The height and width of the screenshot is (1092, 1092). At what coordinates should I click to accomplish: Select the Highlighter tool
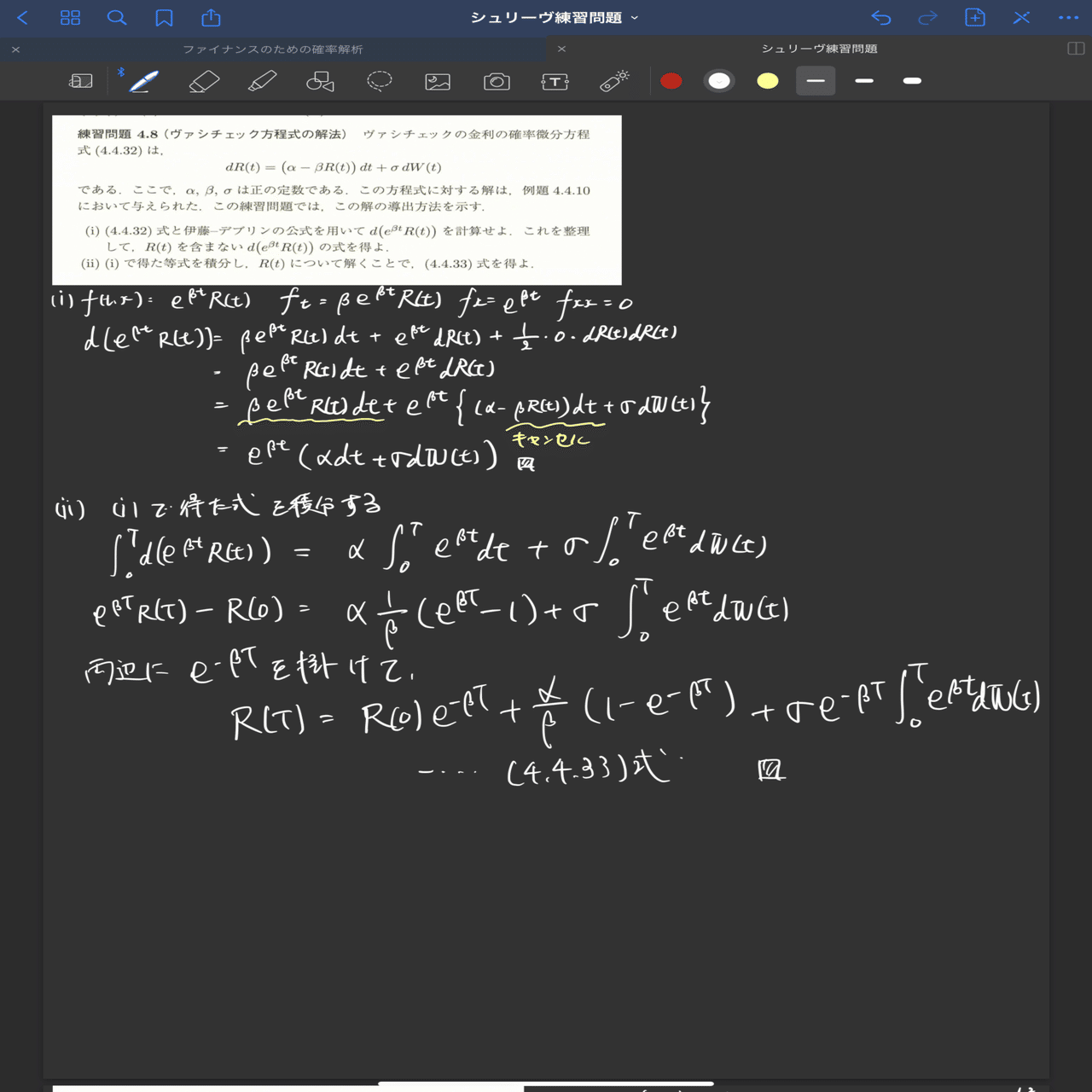[x=262, y=81]
